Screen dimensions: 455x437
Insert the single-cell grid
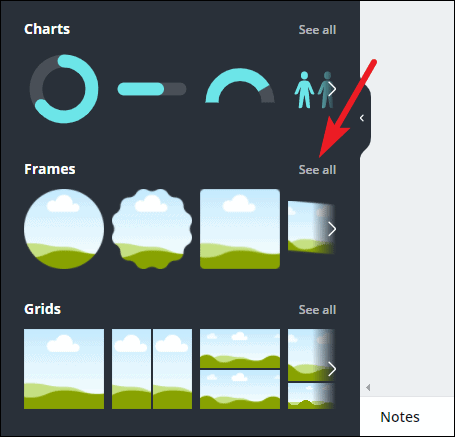click(64, 369)
